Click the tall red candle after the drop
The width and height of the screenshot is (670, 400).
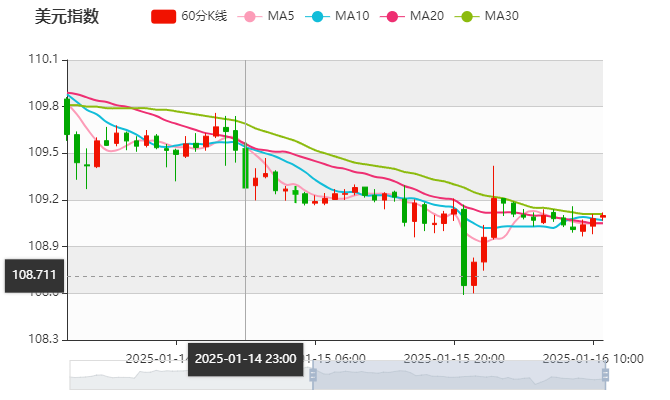[x=494, y=217]
